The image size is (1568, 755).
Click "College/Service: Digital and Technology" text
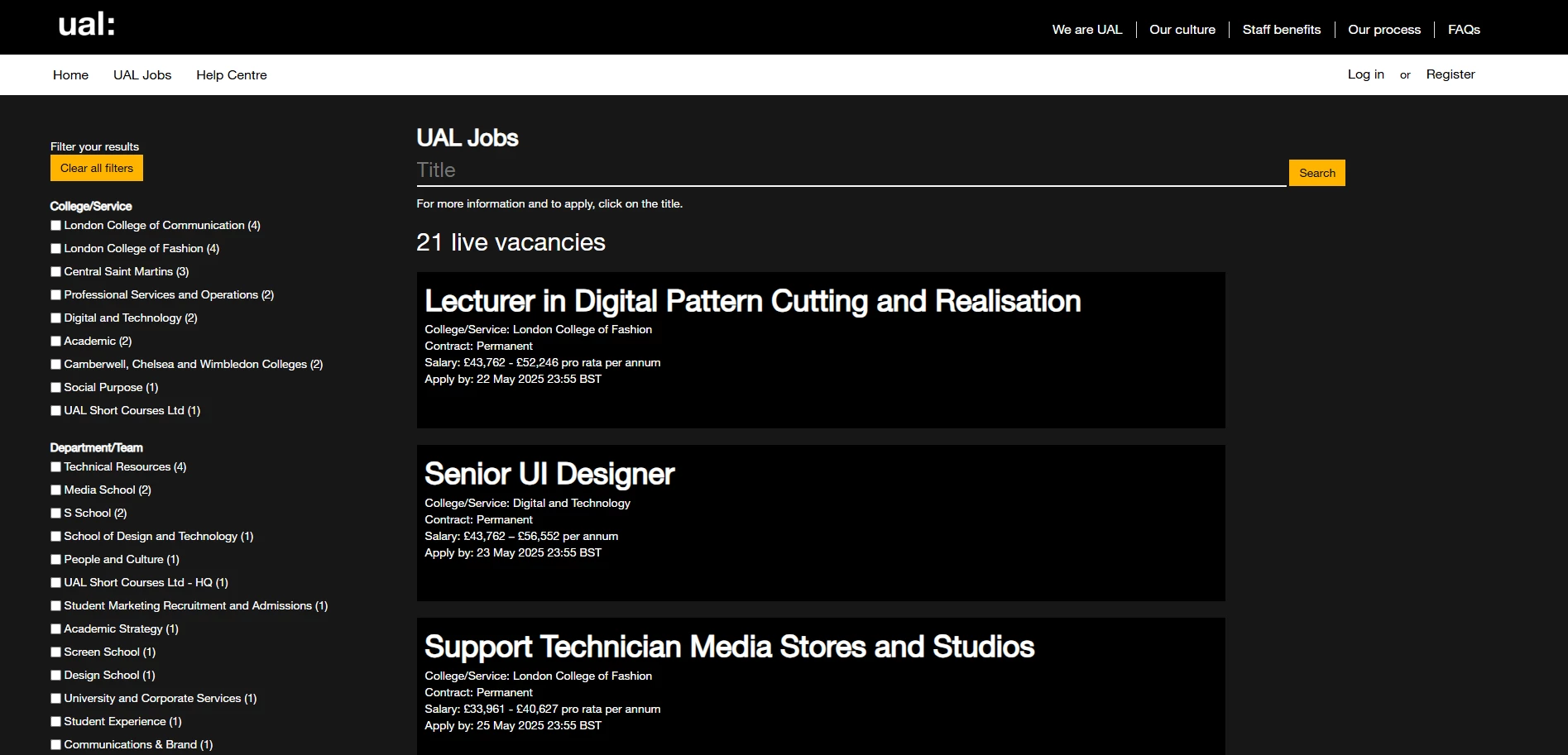(x=528, y=503)
